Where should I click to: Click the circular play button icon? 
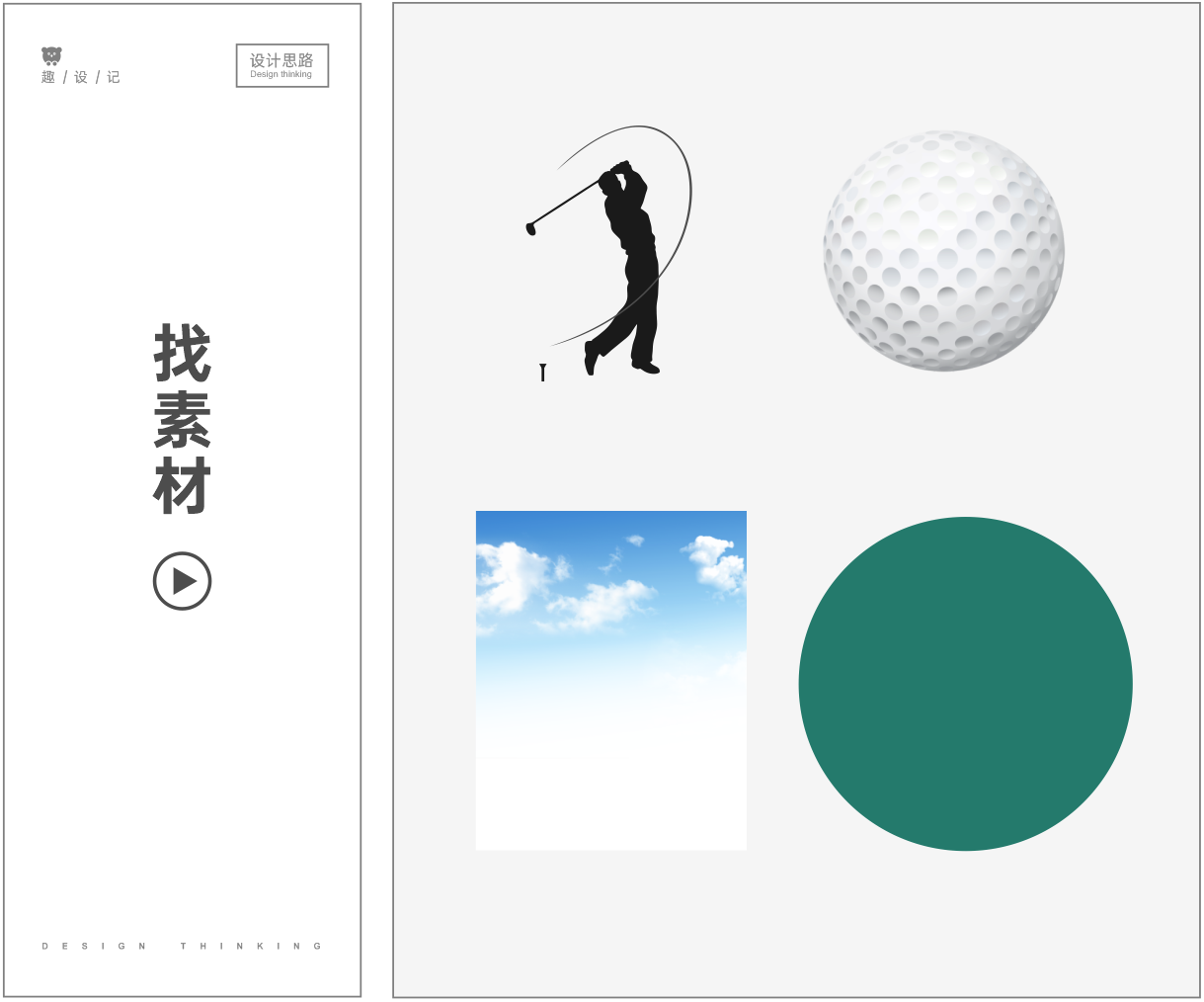coord(182,581)
